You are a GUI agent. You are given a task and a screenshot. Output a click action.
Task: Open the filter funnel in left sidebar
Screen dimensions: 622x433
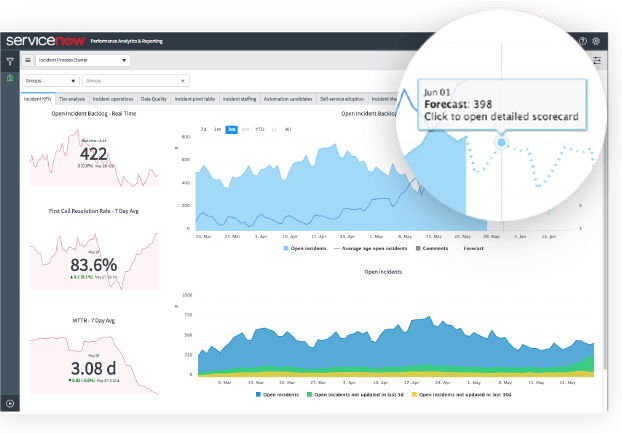click(10, 61)
